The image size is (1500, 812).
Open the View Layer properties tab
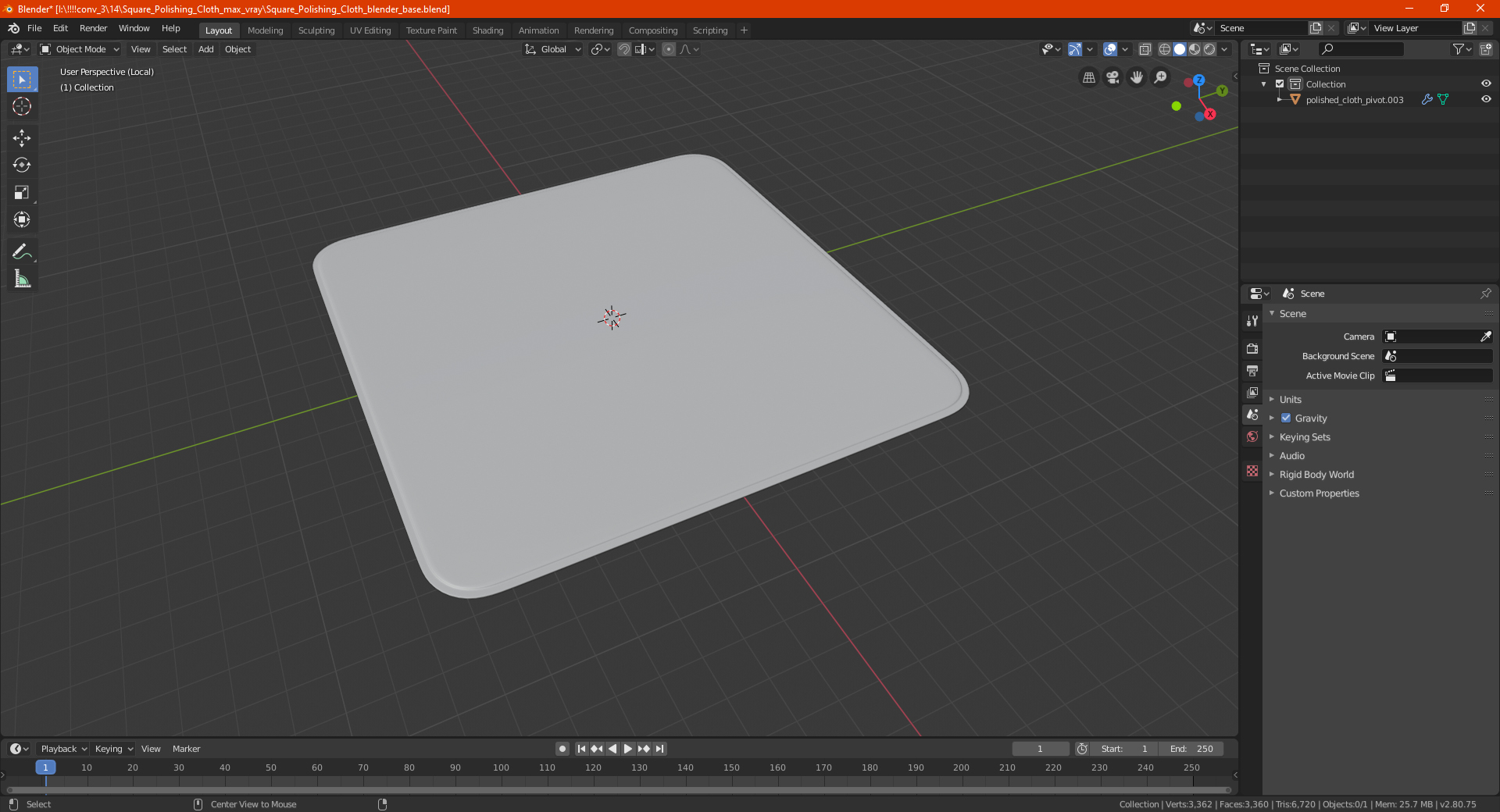tap(1252, 392)
